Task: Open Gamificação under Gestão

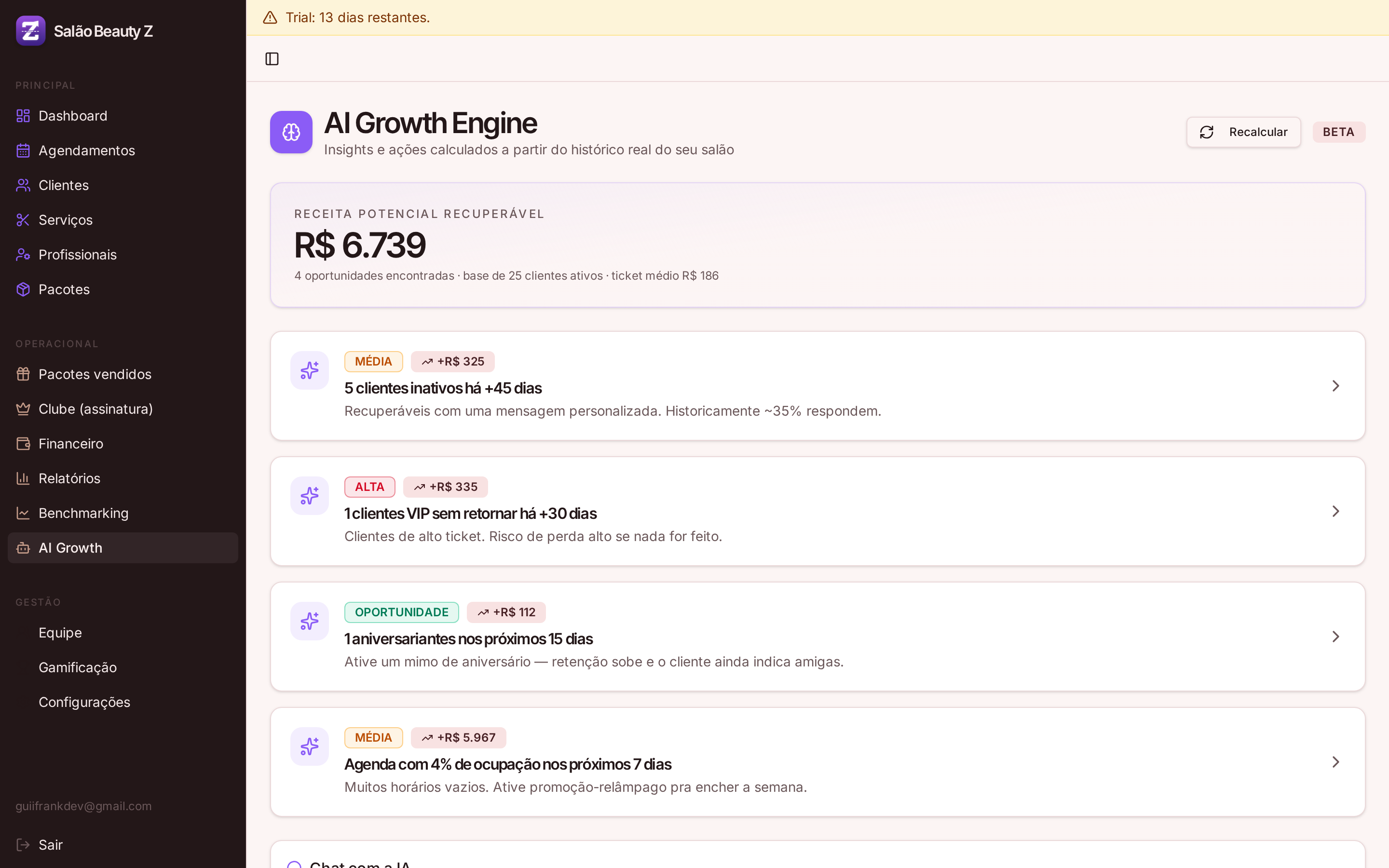Action: [x=123, y=667]
